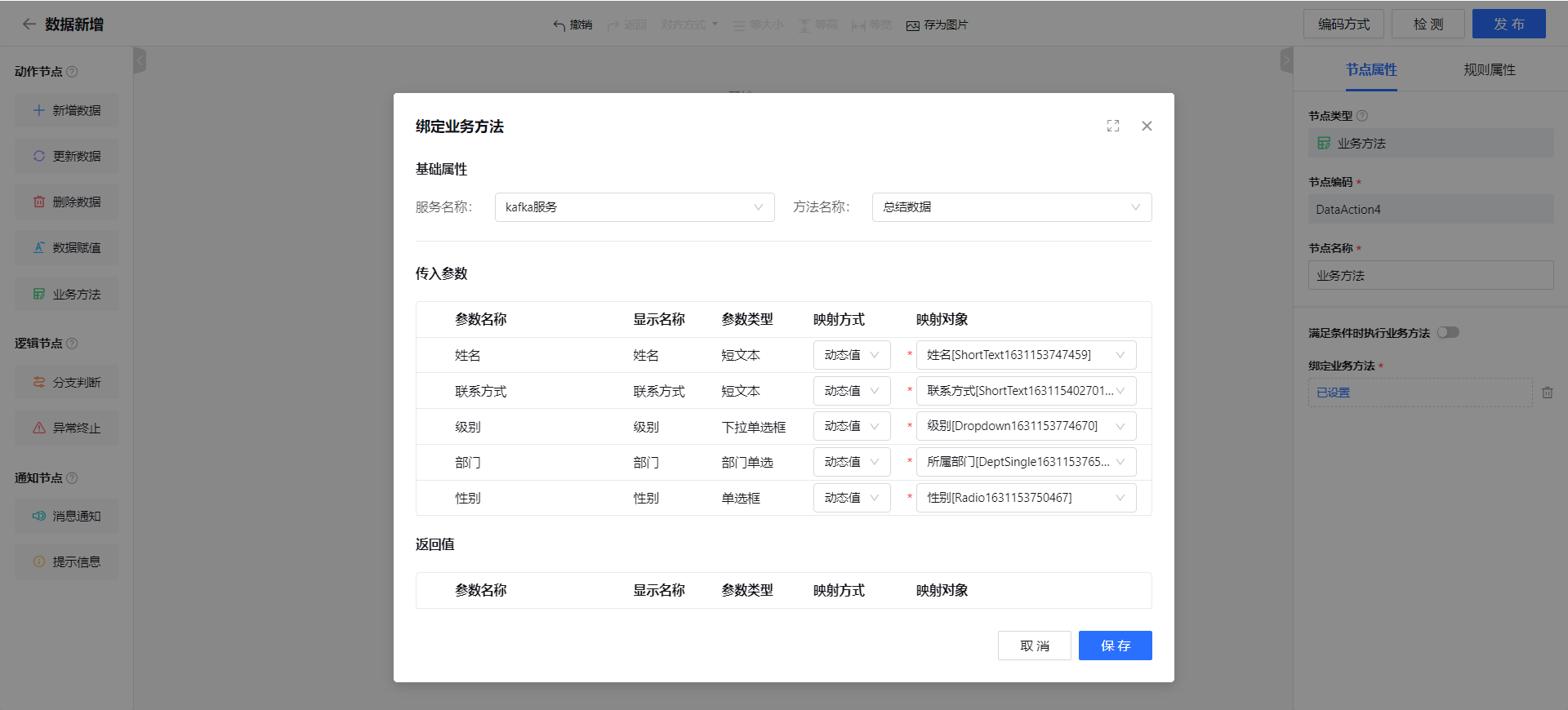
Task: Select the 更新数据 action node
Action: 66,156
